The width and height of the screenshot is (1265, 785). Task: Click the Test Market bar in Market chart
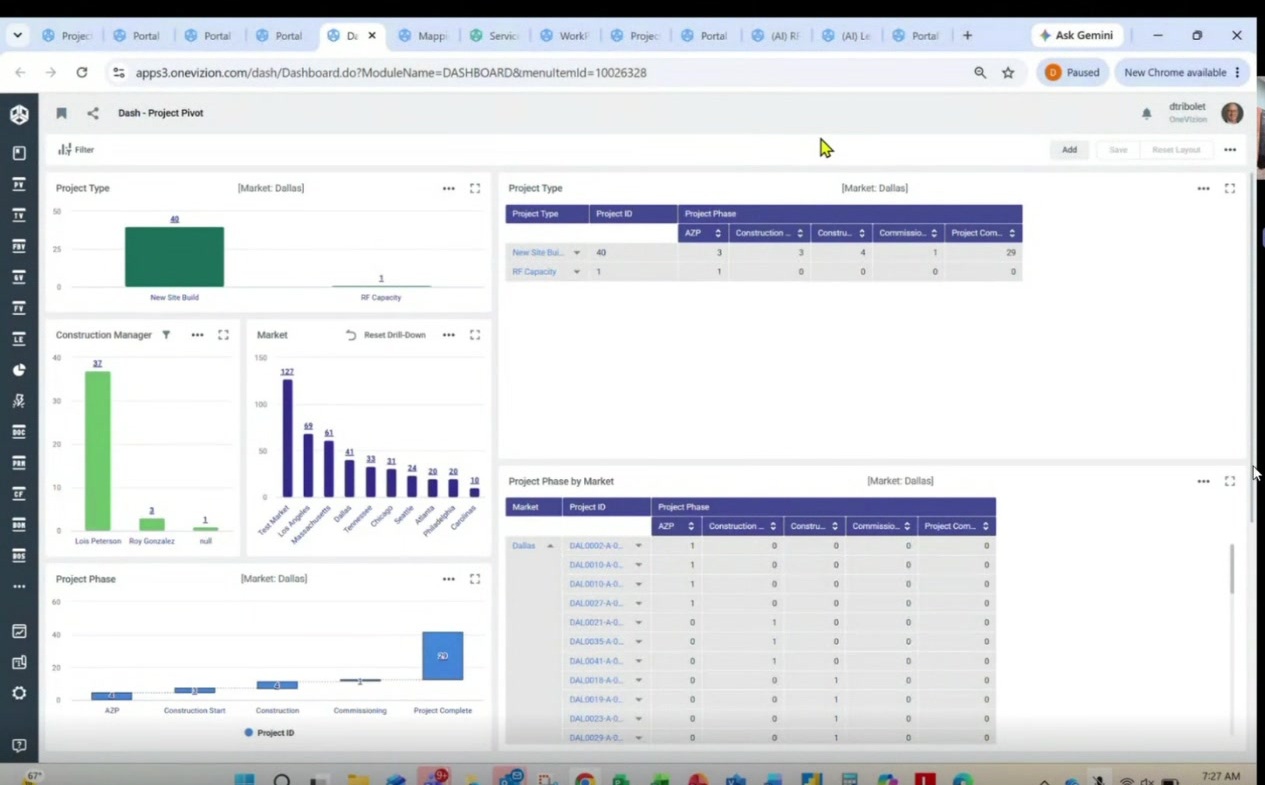point(287,438)
